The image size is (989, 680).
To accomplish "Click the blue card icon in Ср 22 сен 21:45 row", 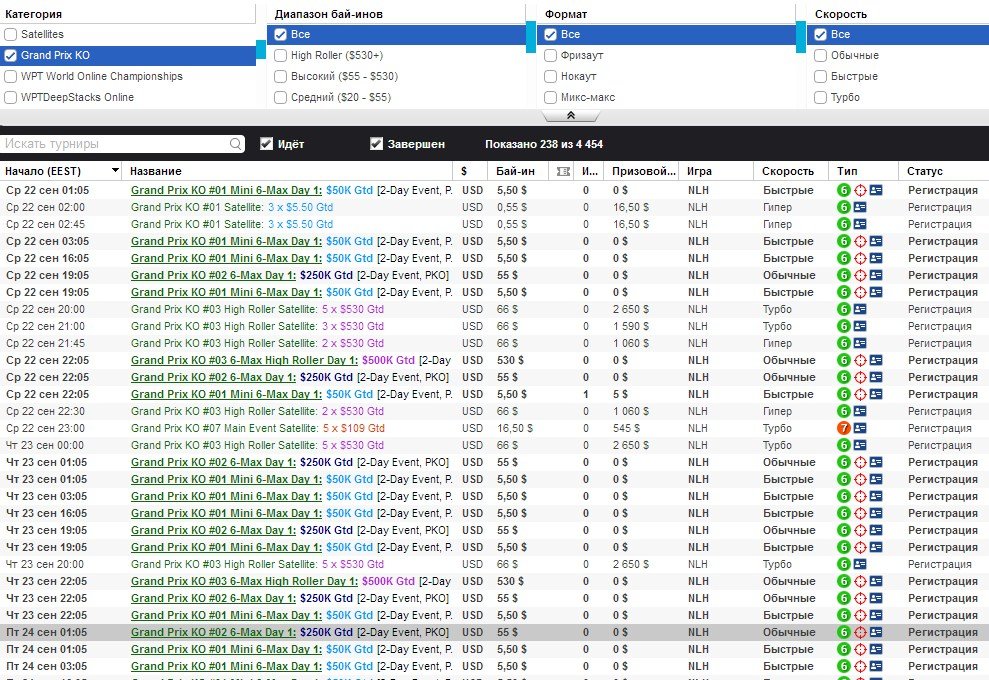I will point(860,343).
